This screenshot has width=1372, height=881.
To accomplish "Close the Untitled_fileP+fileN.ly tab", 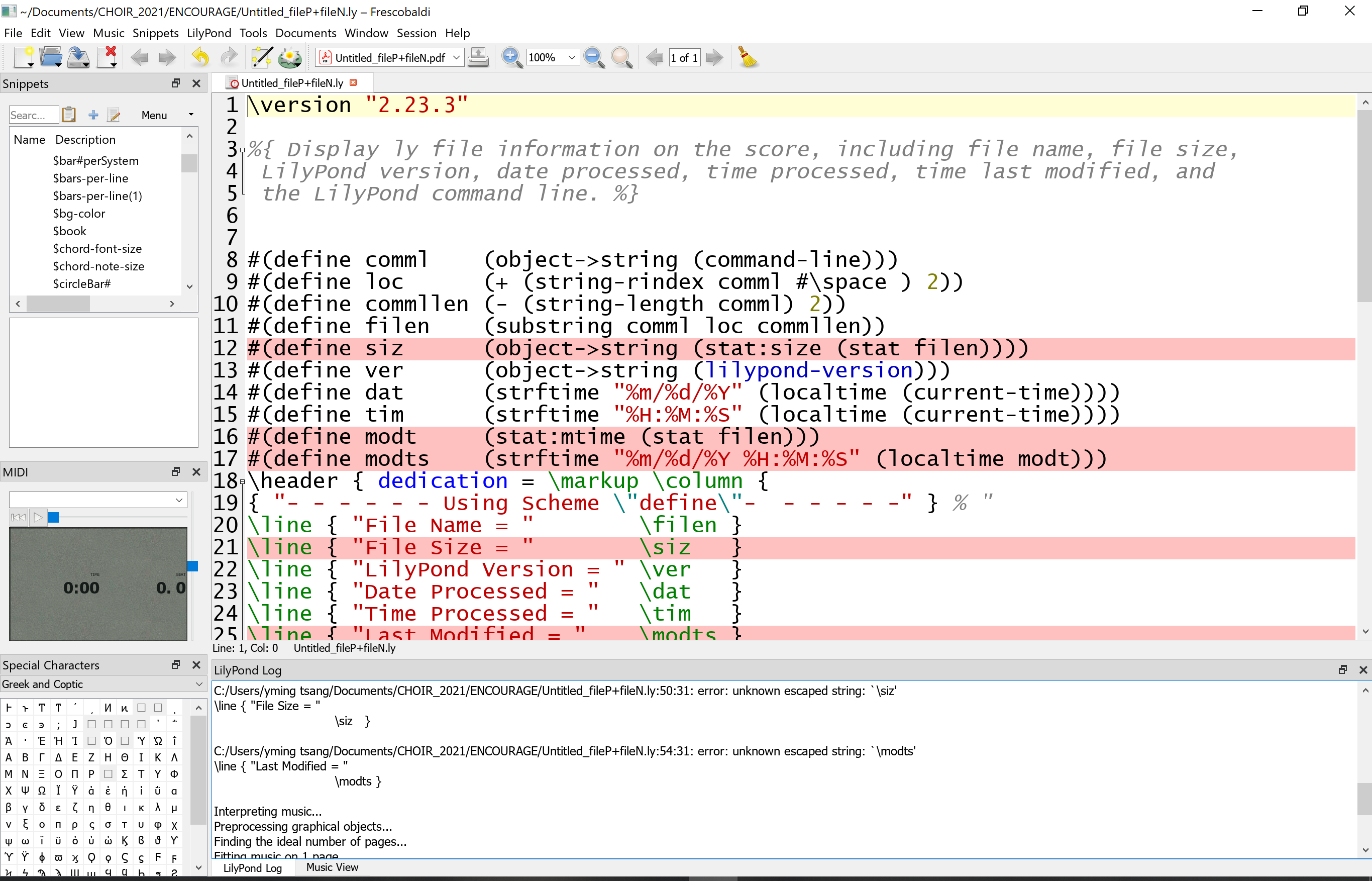I will (x=354, y=82).
